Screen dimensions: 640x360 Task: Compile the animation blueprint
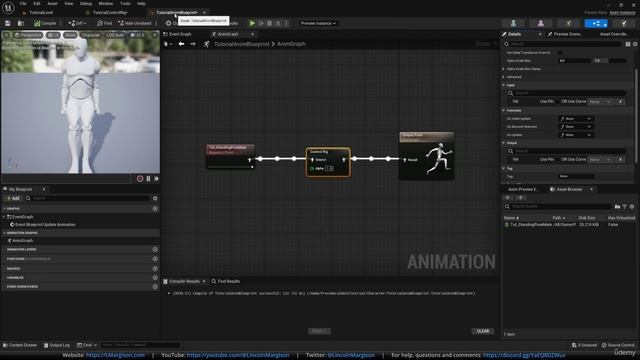(x=45, y=23)
